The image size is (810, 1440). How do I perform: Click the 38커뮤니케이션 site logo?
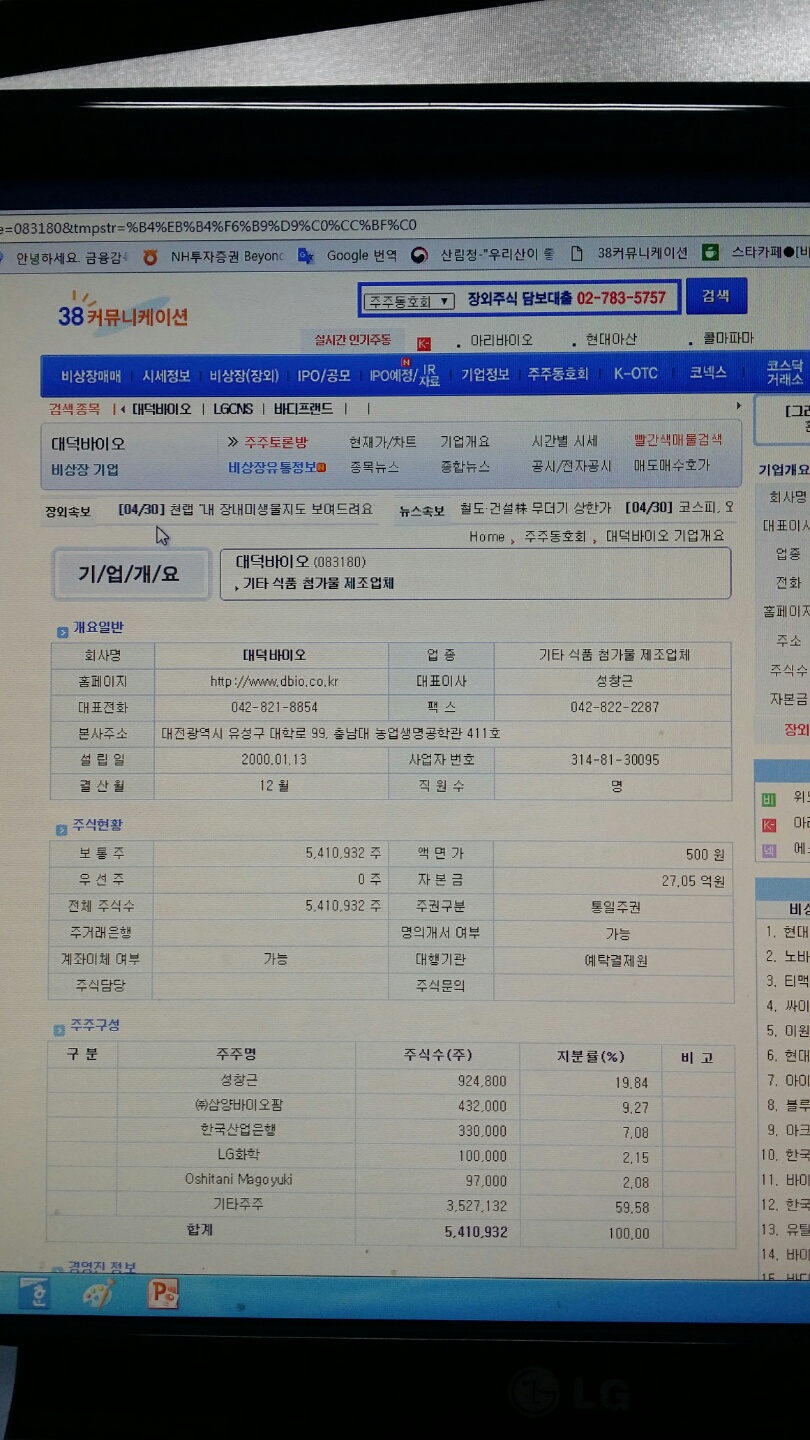(122, 315)
